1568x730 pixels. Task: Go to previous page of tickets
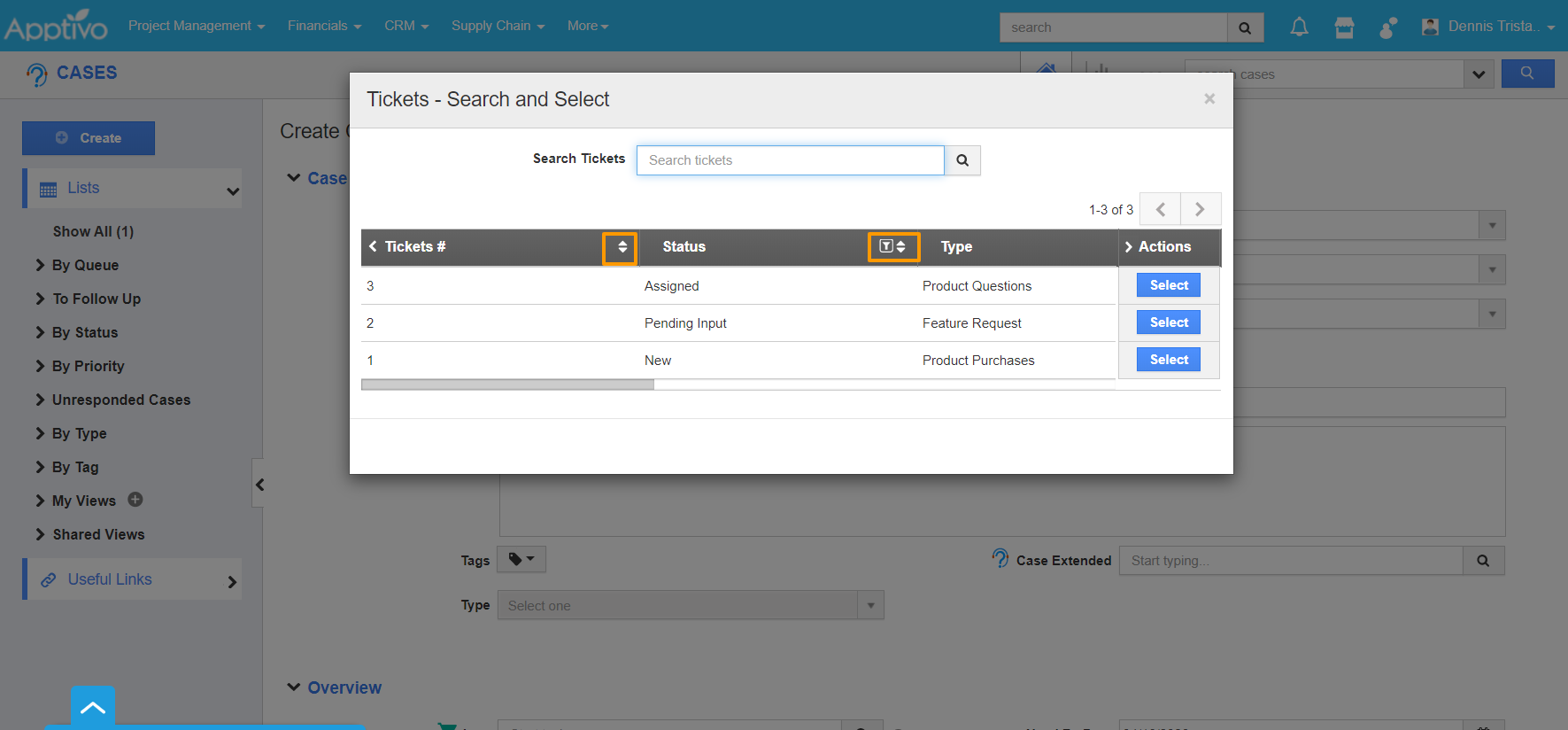1160,210
